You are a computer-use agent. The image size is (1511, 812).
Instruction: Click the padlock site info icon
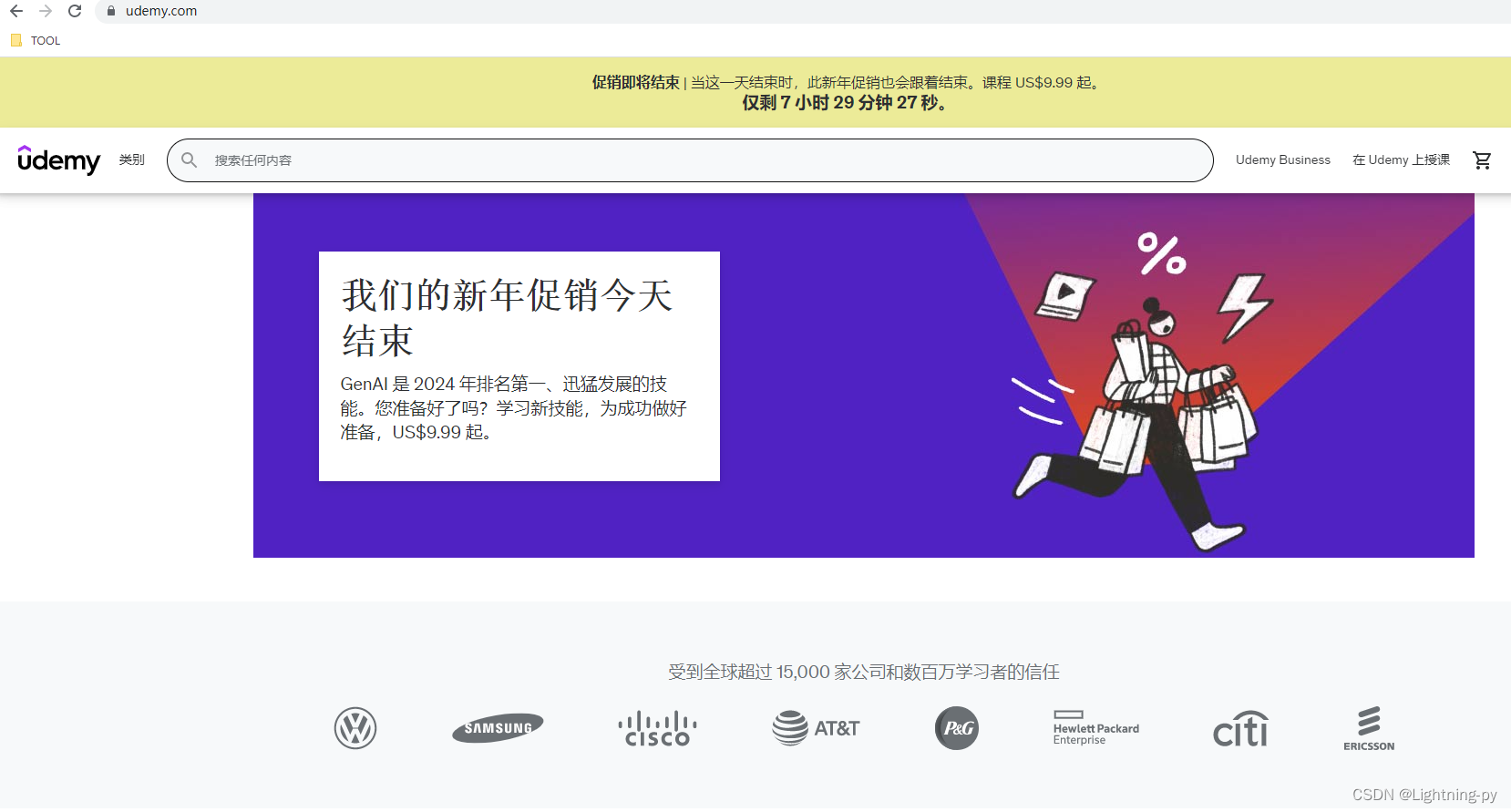pos(111,11)
